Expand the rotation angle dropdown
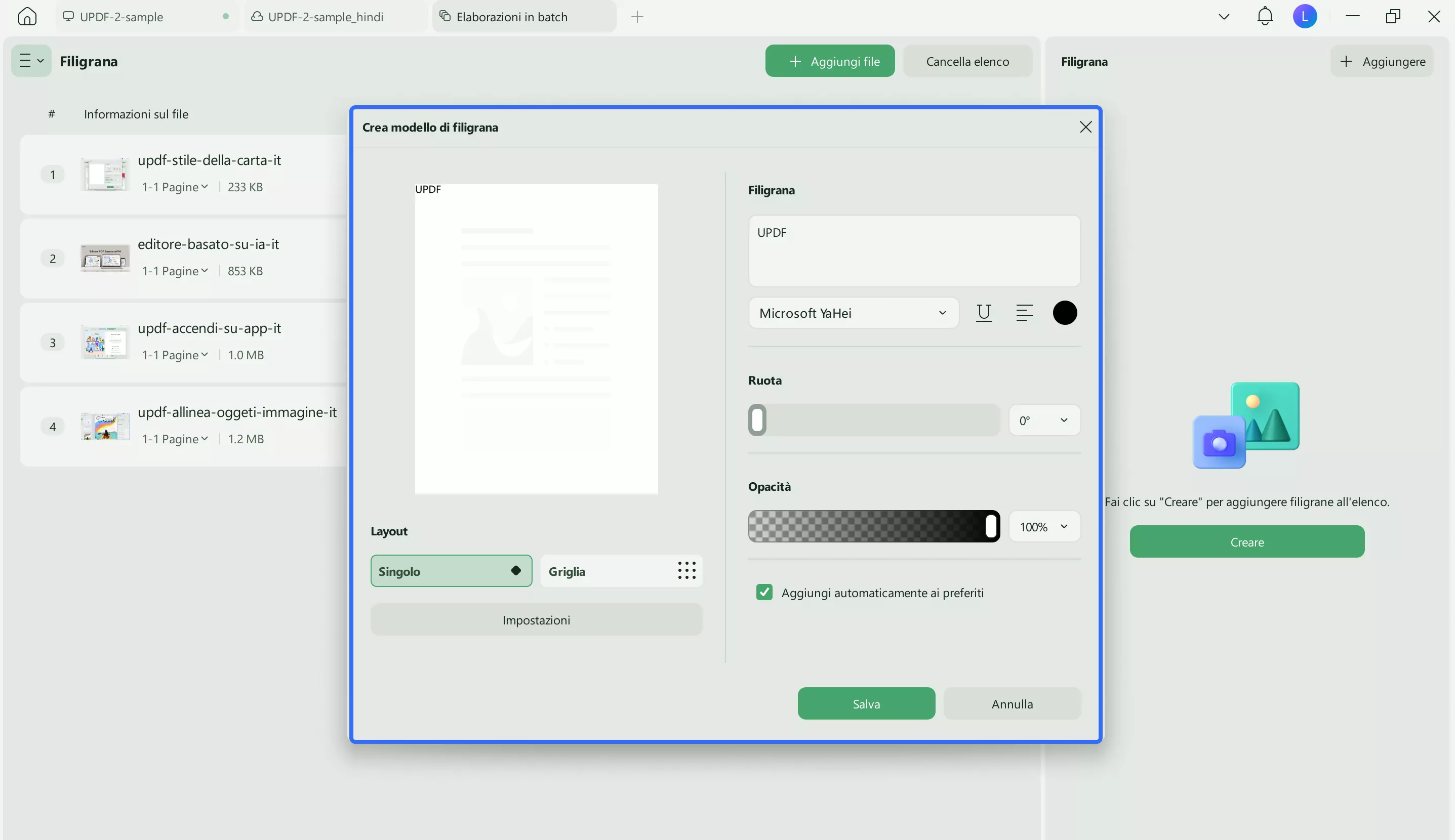Viewport: 1455px width, 840px height. [x=1044, y=420]
